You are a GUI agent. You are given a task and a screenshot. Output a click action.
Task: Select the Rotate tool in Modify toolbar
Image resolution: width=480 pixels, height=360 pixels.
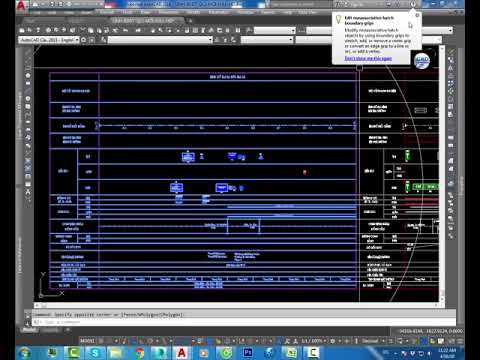(x=451, y=99)
